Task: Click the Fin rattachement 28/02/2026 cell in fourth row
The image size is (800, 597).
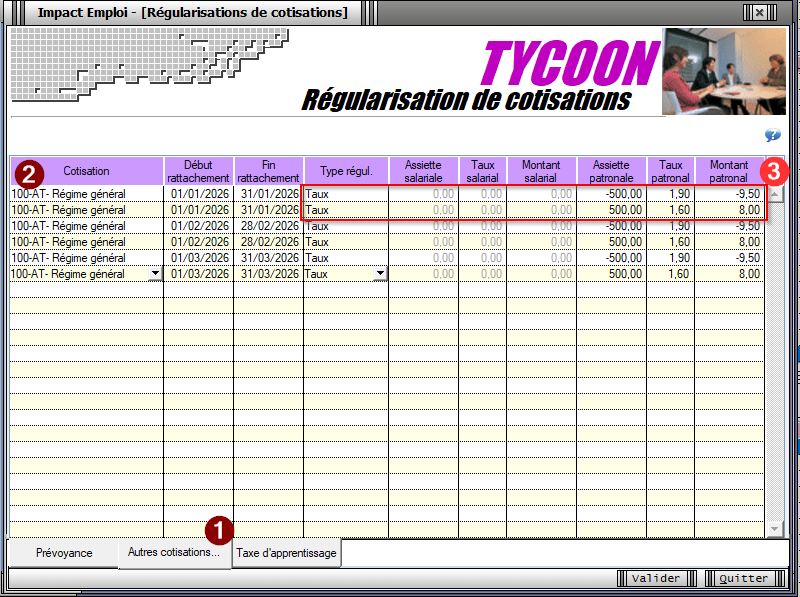Action: tap(269, 242)
